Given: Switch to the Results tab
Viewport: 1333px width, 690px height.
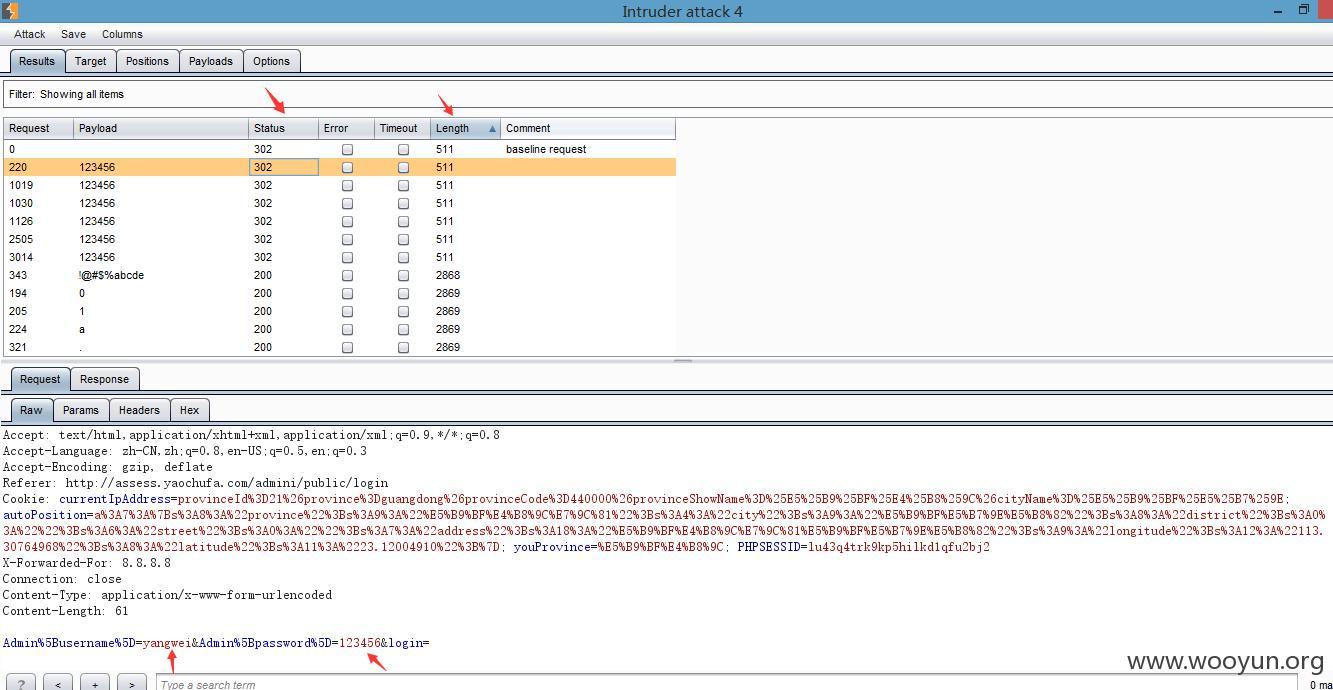Looking at the screenshot, I should pos(37,61).
